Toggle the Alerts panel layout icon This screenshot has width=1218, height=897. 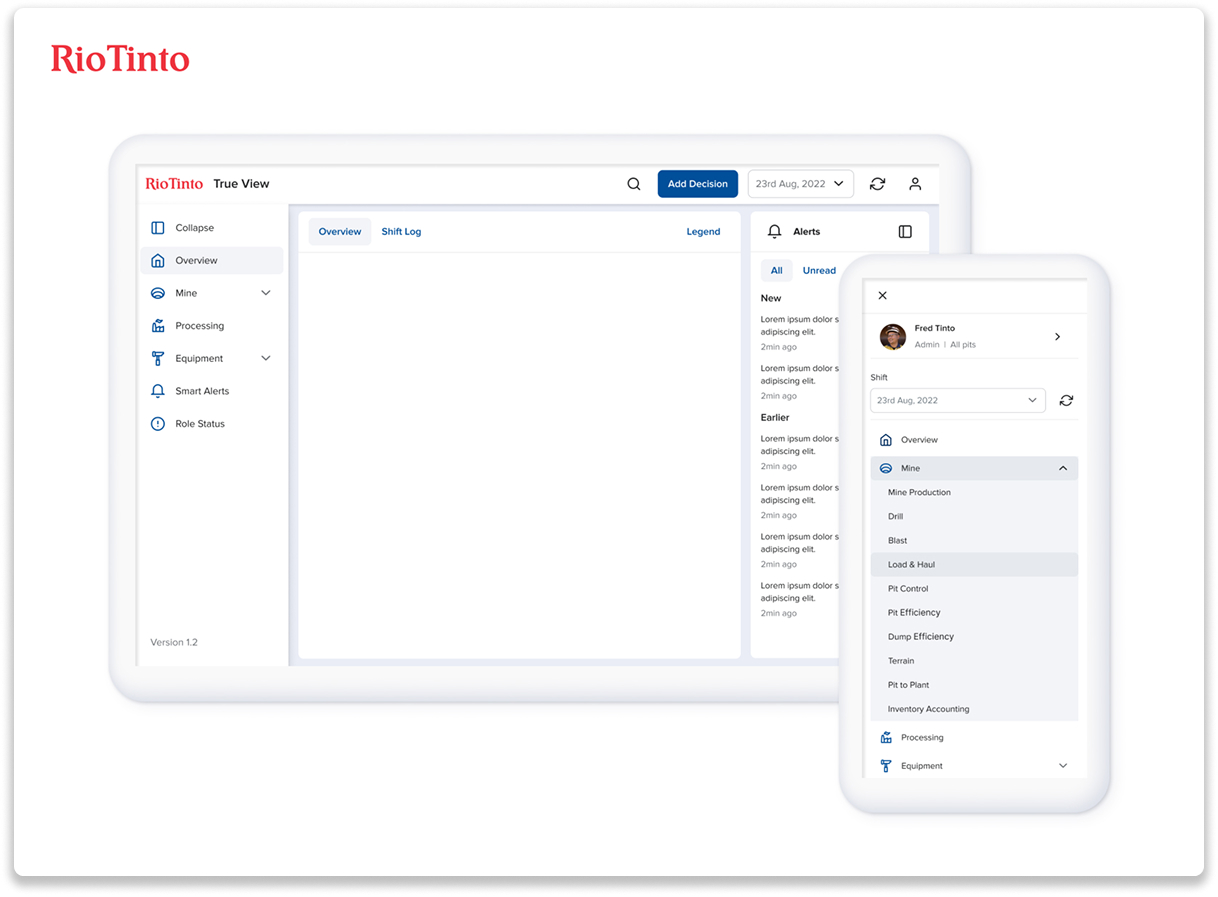(x=905, y=232)
